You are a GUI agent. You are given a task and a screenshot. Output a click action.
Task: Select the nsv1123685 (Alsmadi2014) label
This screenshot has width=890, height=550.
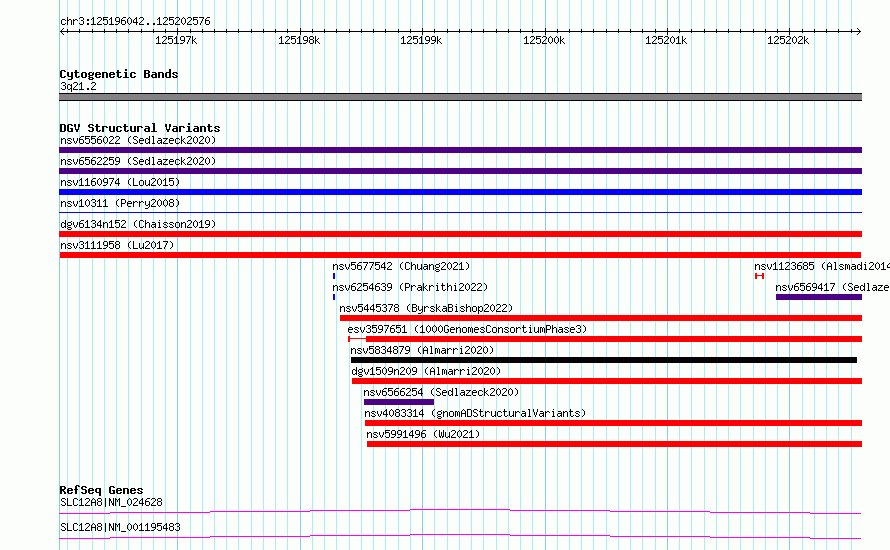pyautogui.click(x=822, y=266)
